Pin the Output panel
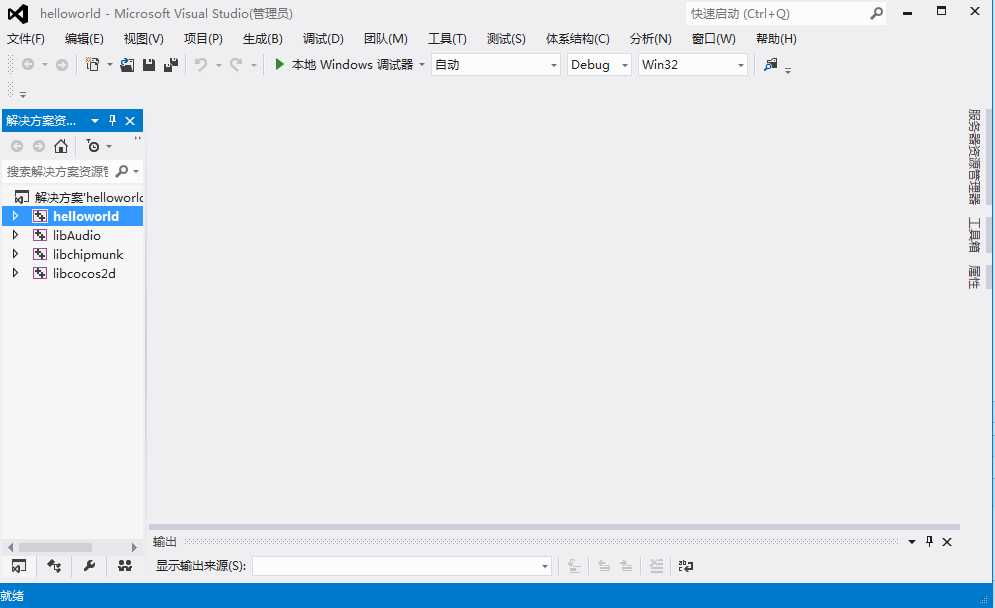This screenshot has height=608, width=995. point(929,541)
